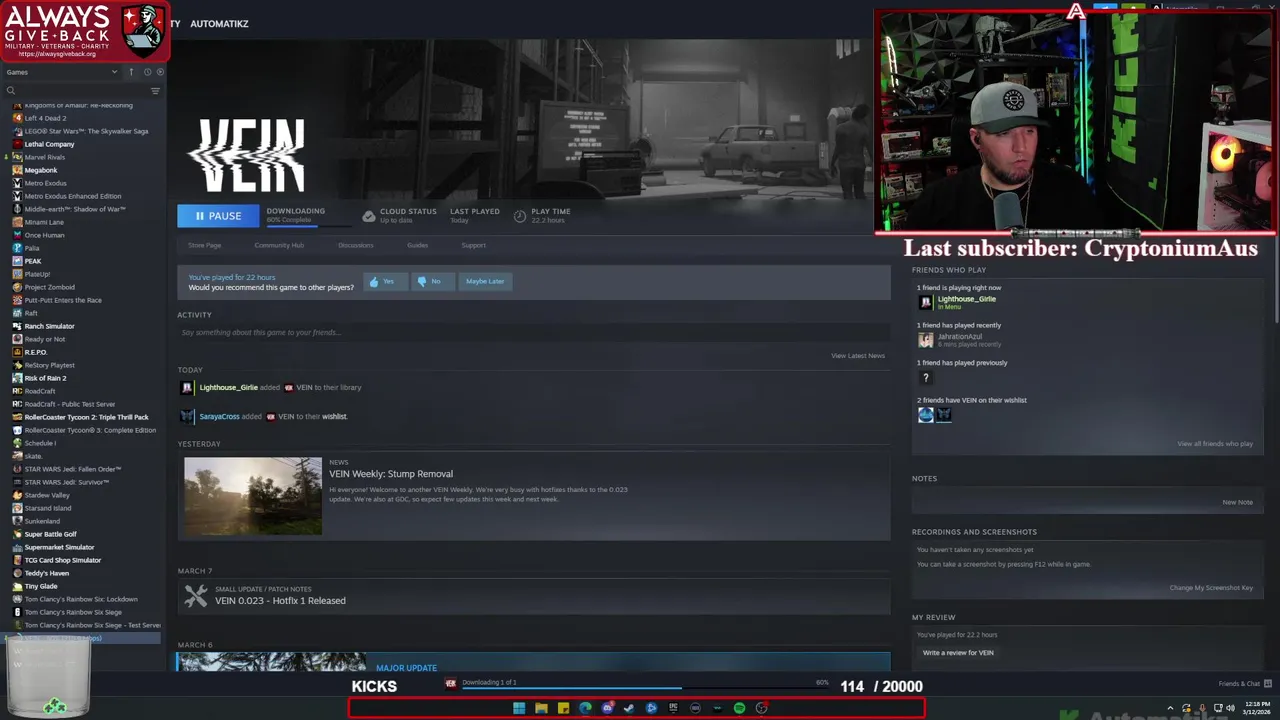Viewport: 1280px width, 720px height.
Task: Click the No thumbs-down button
Action: click(431, 281)
